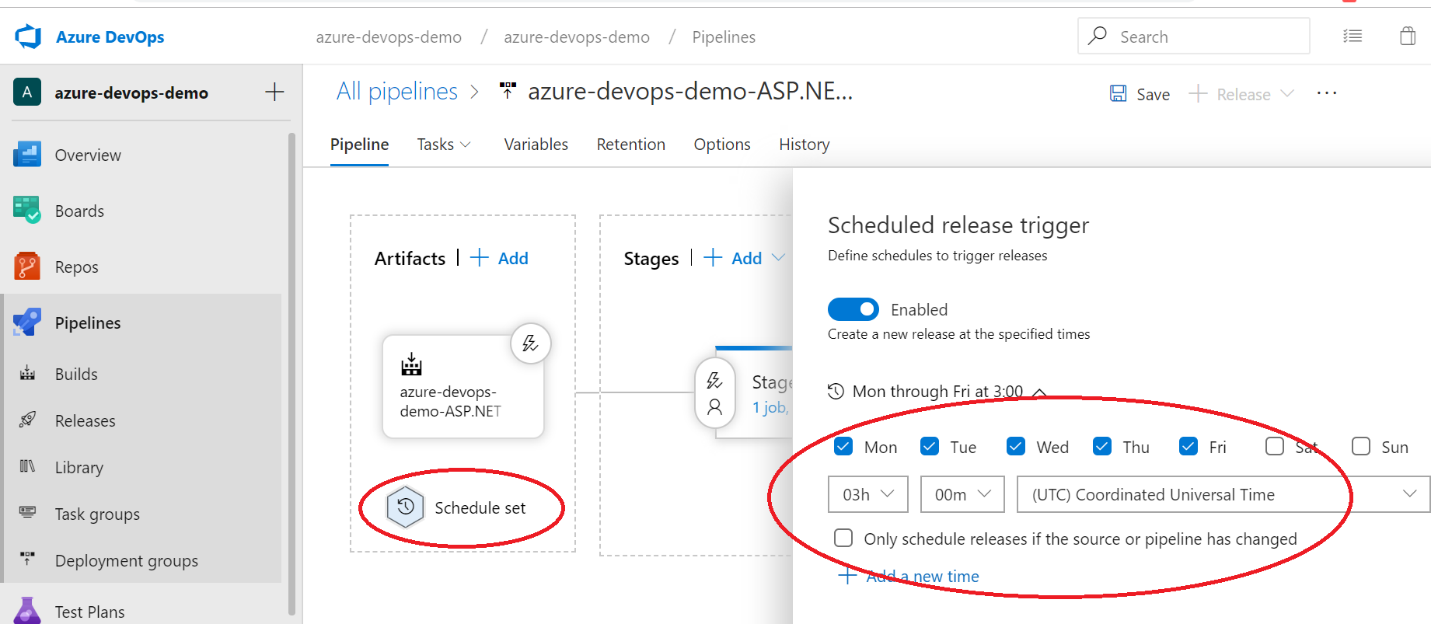The width and height of the screenshot is (1431, 624).
Task: Open the marketplace shopping bag icon
Action: (x=1407, y=36)
